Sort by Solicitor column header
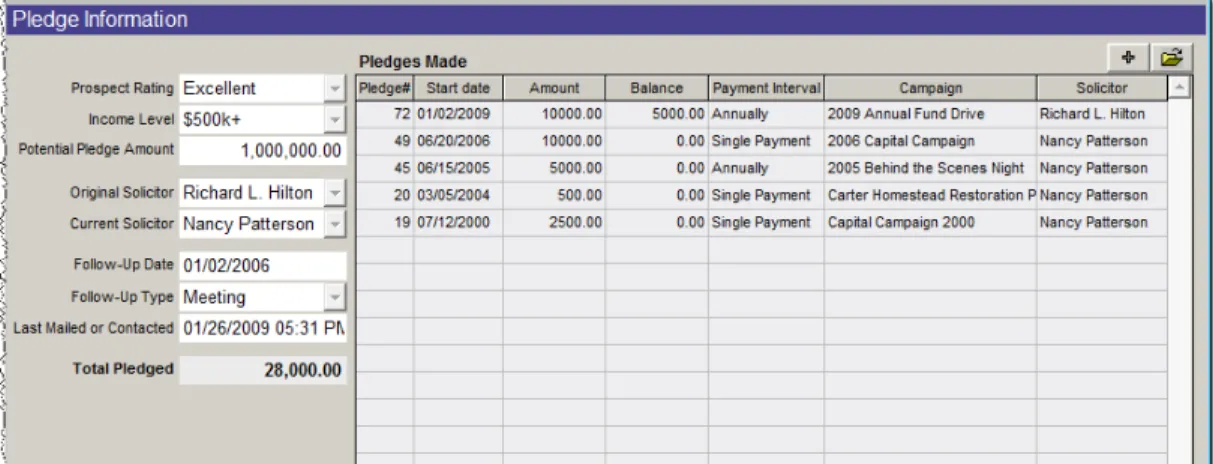 pos(1102,88)
